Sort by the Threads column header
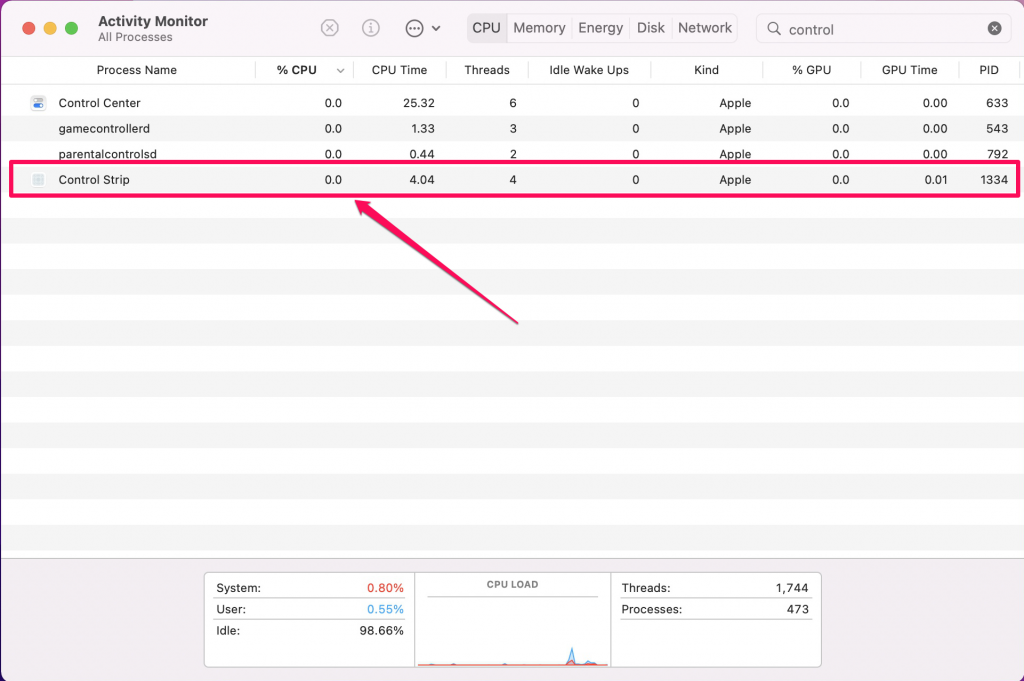The width and height of the screenshot is (1024, 681). click(x=487, y=70)
